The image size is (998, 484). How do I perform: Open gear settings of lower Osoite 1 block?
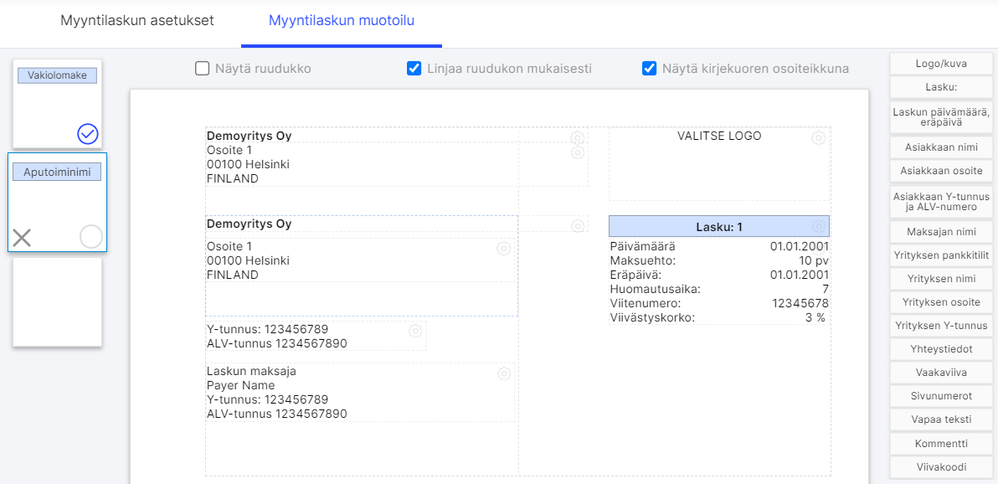click(x=503, y=248)
